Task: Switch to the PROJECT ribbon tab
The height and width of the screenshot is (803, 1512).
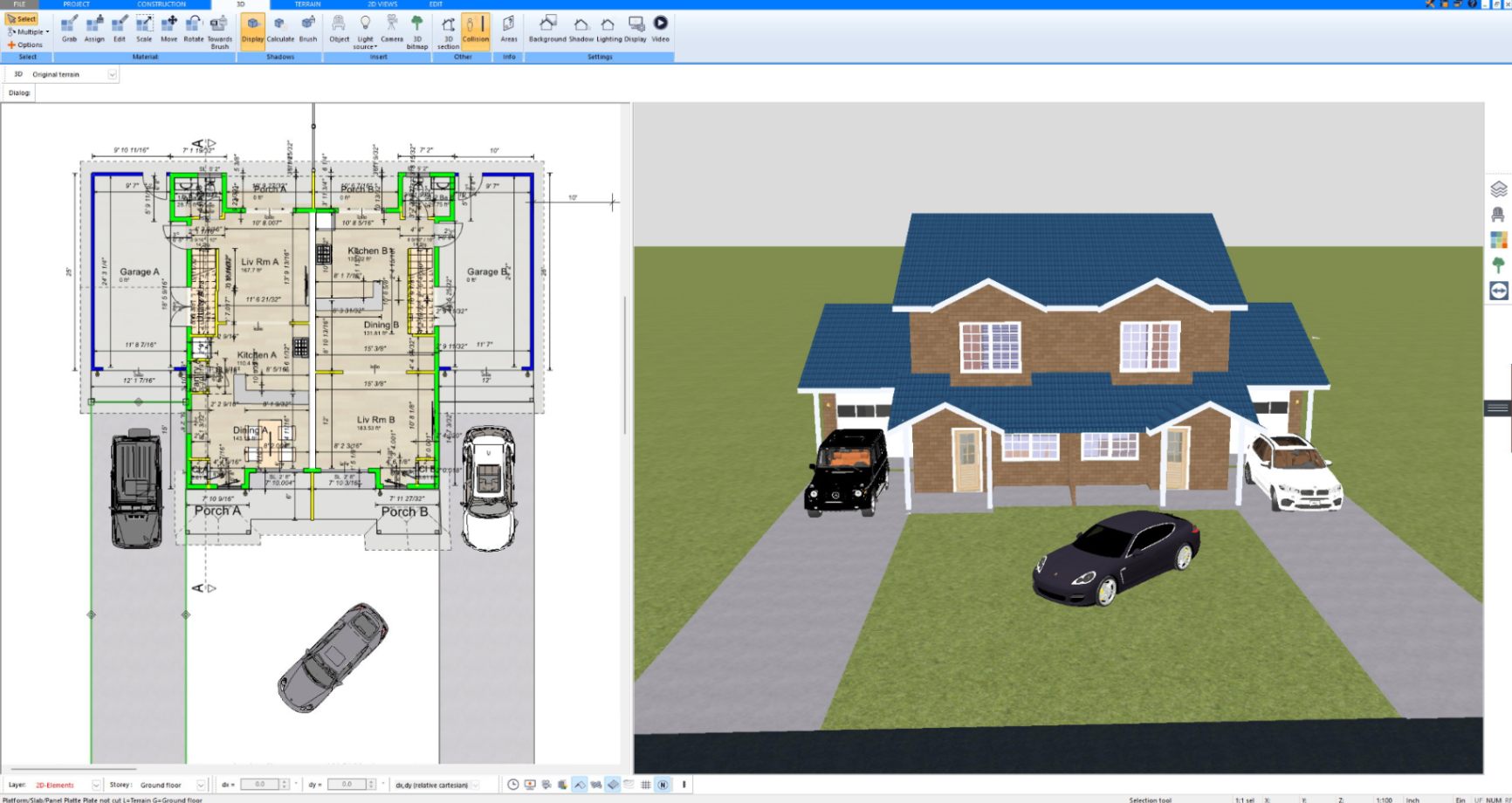Action: click(x=77, y=4)
